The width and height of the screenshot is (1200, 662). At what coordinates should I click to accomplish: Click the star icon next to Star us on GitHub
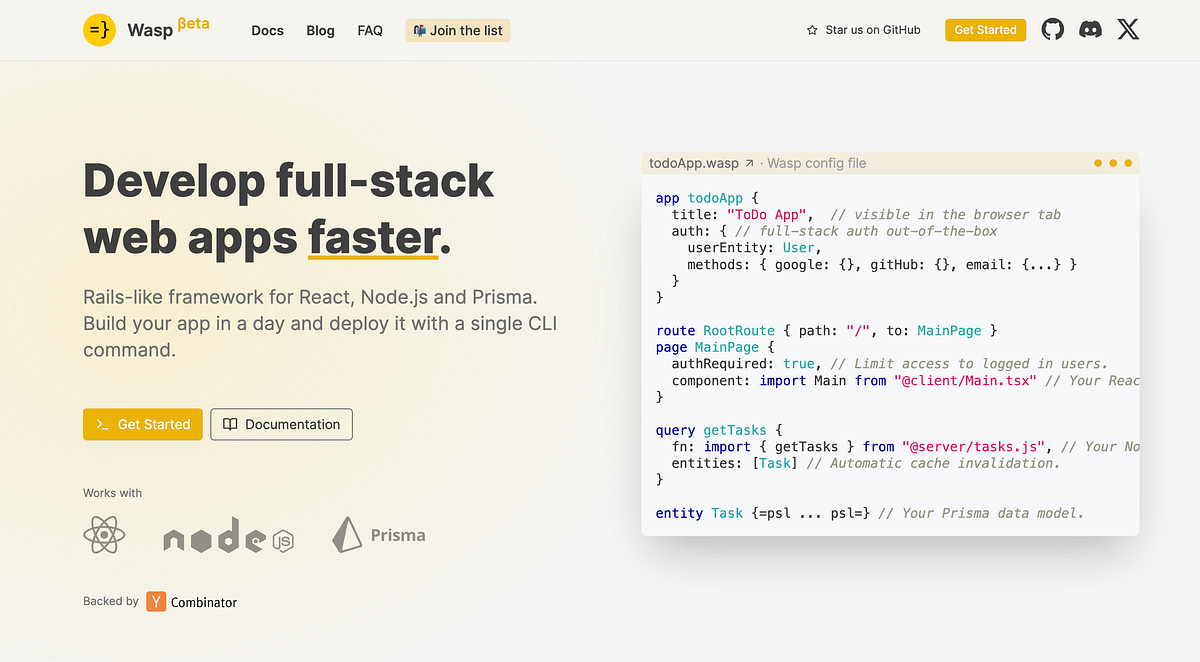[813, 30]
